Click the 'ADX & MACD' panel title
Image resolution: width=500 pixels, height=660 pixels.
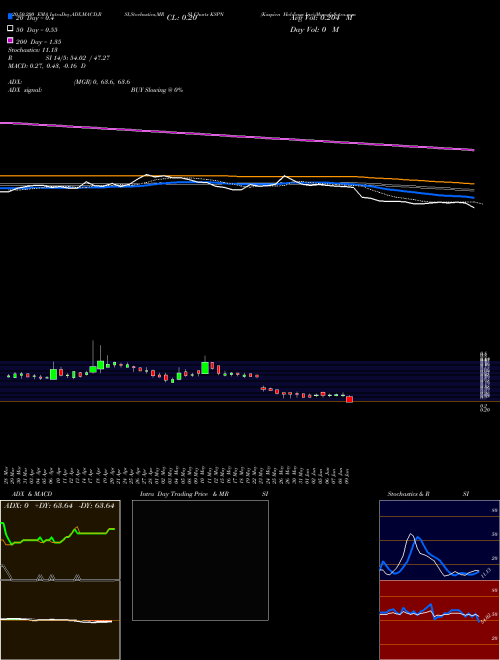coord(32,494)
